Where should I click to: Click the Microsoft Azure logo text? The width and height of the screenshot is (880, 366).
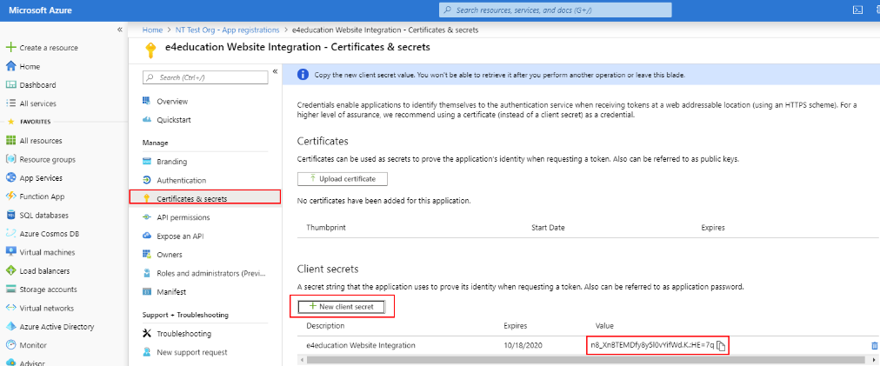pos(40,10)
